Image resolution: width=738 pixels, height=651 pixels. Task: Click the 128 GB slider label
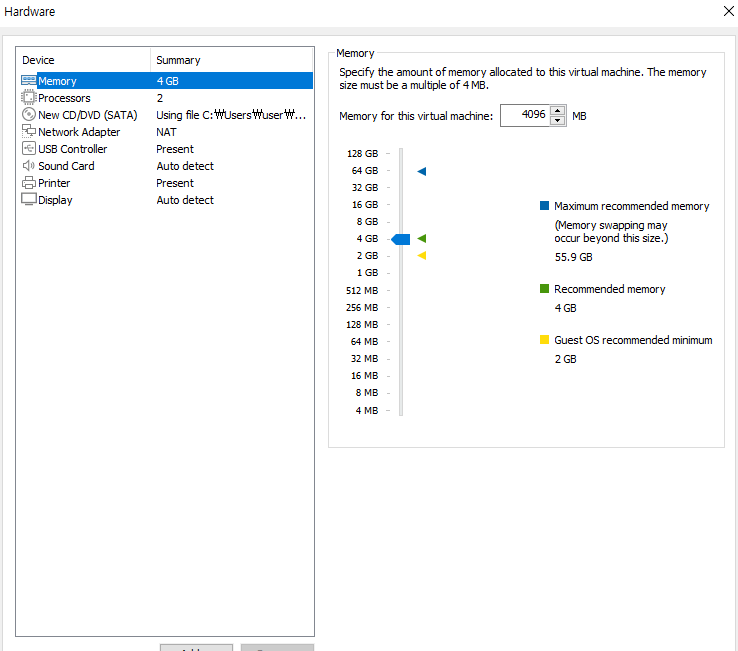tap(362, 153)
